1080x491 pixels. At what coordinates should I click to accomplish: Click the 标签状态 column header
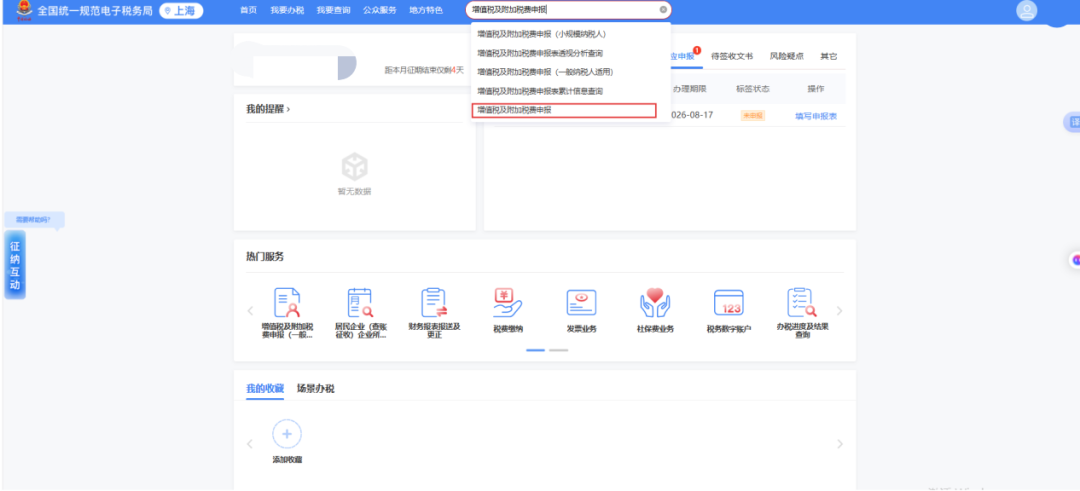[753, 89]
